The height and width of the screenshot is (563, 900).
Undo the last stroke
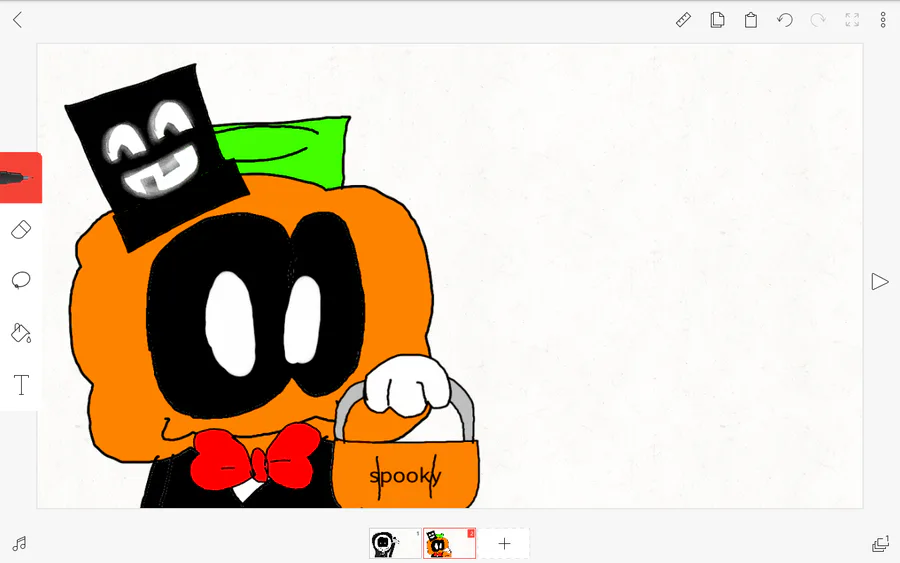785,20
